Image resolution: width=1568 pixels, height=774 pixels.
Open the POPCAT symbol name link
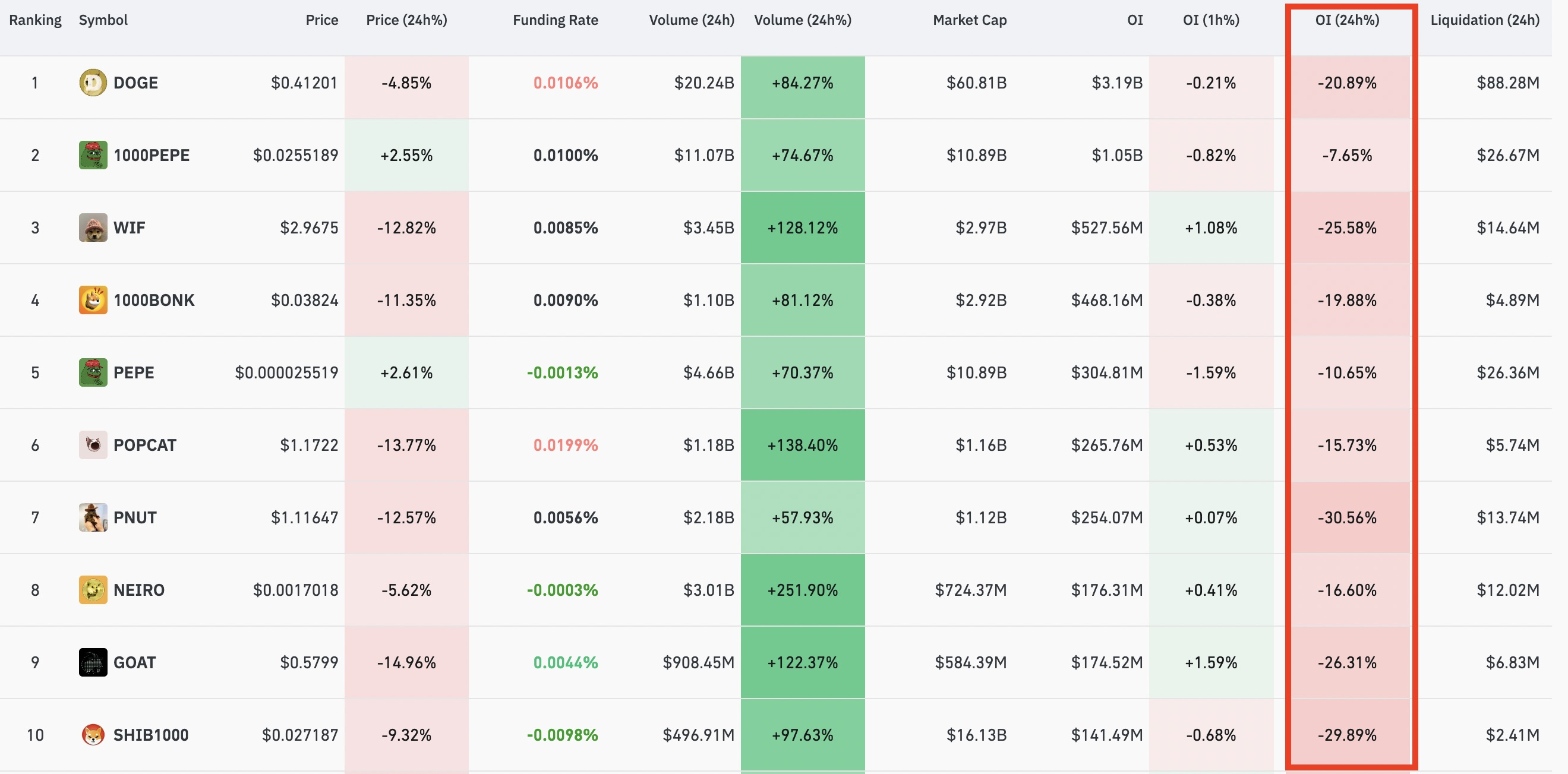144,445
